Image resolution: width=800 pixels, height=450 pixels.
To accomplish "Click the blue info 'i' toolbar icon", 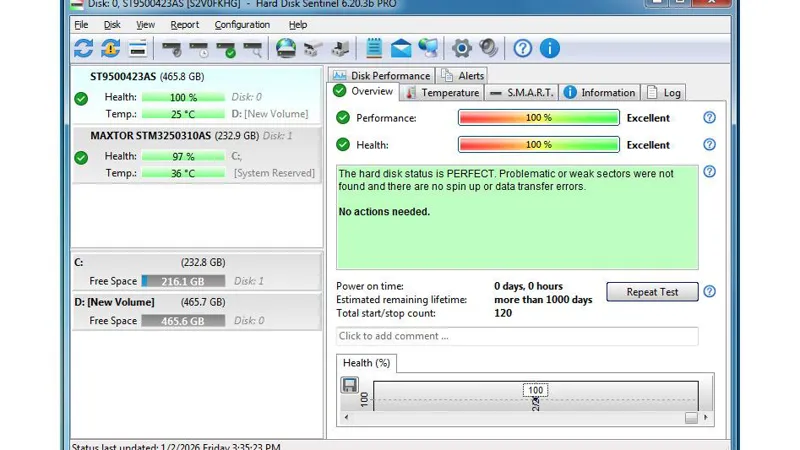I will coord(549,48).
